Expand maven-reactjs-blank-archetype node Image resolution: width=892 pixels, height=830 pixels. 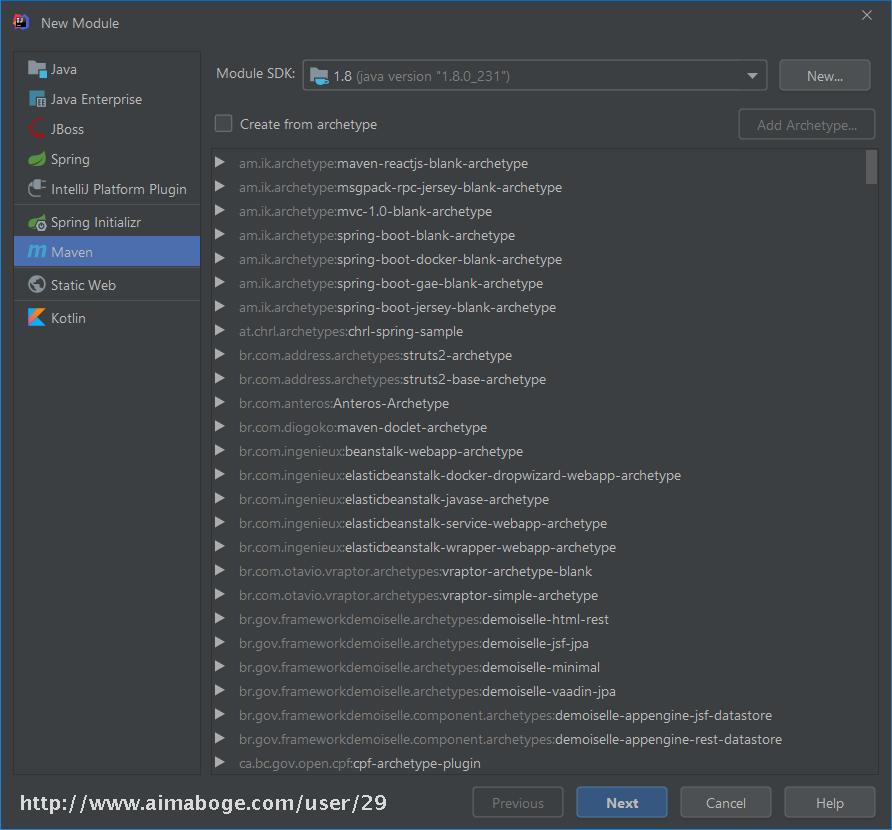(220, 163)
